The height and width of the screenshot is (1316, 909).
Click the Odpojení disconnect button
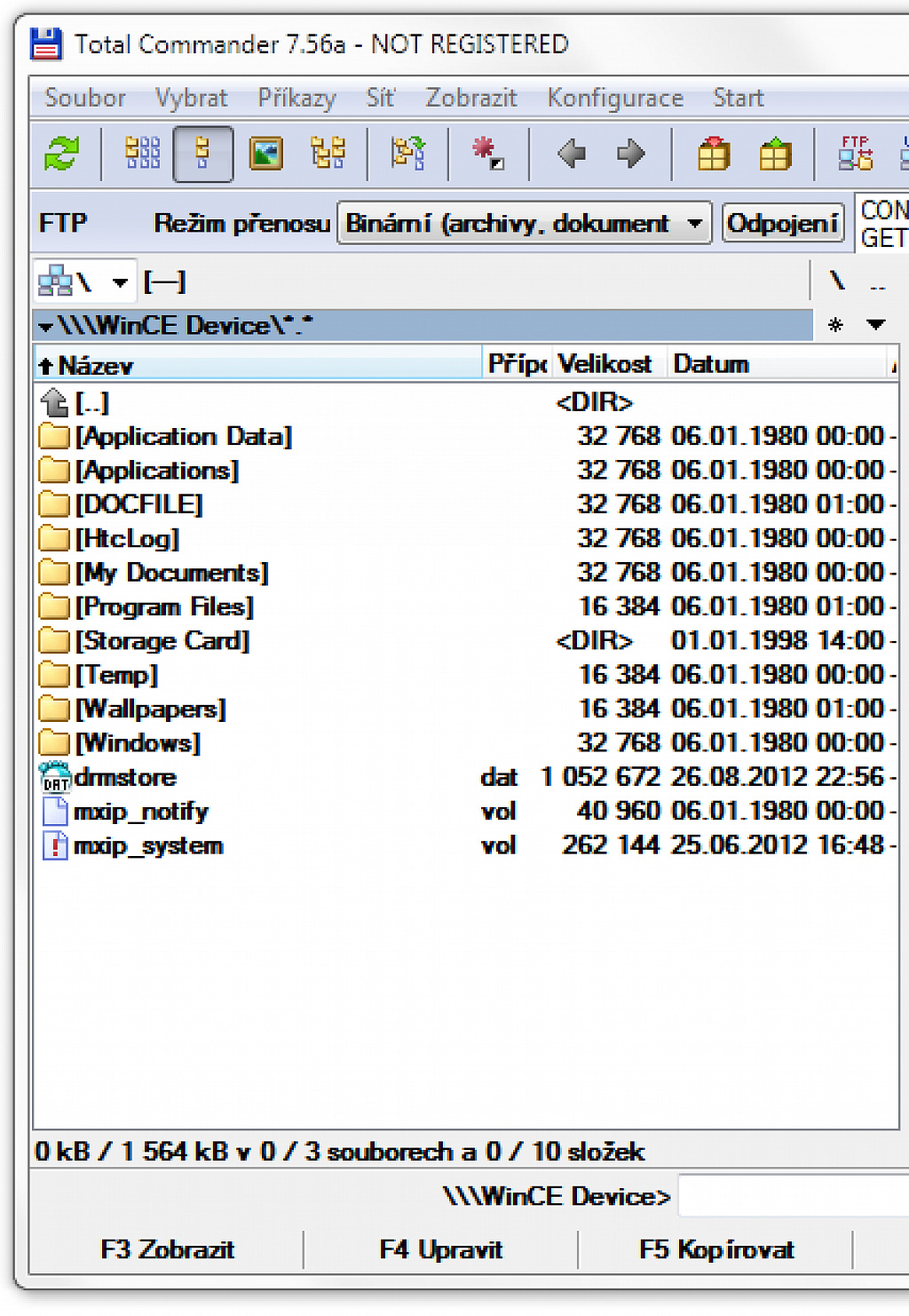tap(783, 223)
